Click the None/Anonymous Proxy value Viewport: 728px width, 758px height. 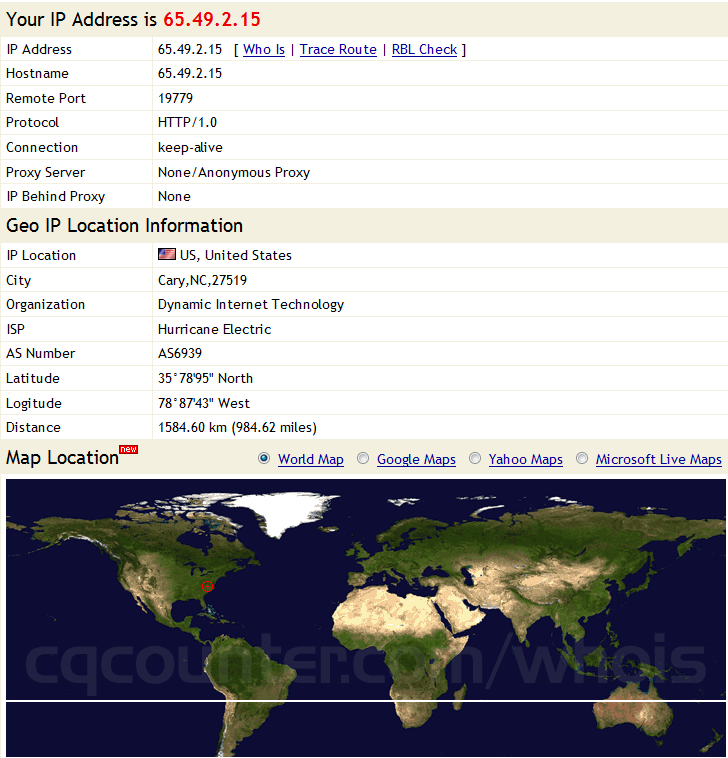click(x=233, y=173)
